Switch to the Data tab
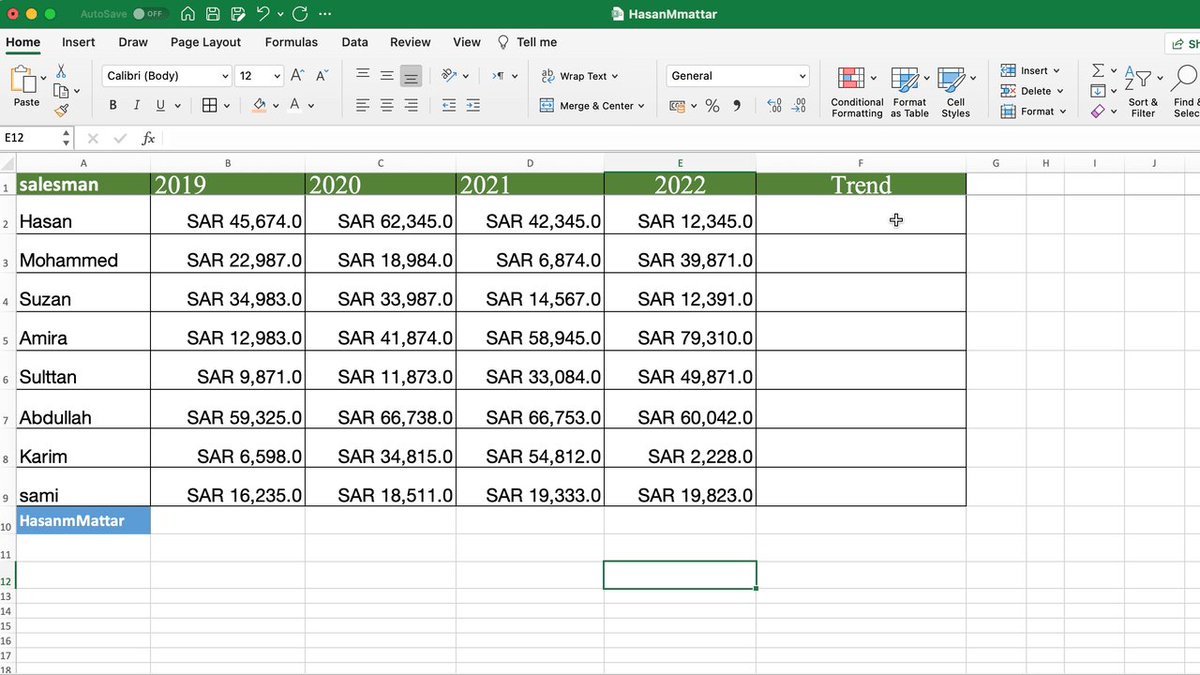This screenshot has height=675, width=1200. 355,42
